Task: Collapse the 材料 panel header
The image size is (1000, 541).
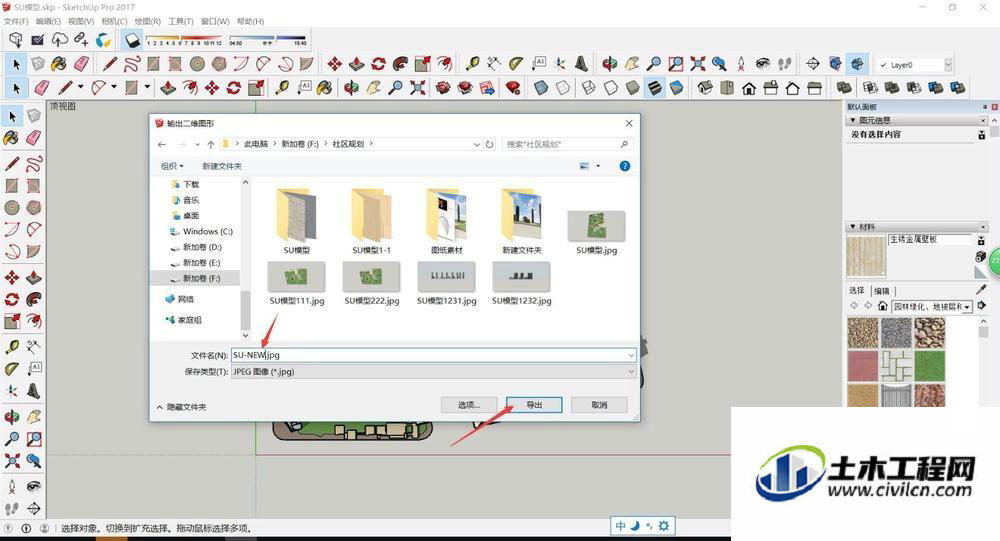Action: point(853,226)
